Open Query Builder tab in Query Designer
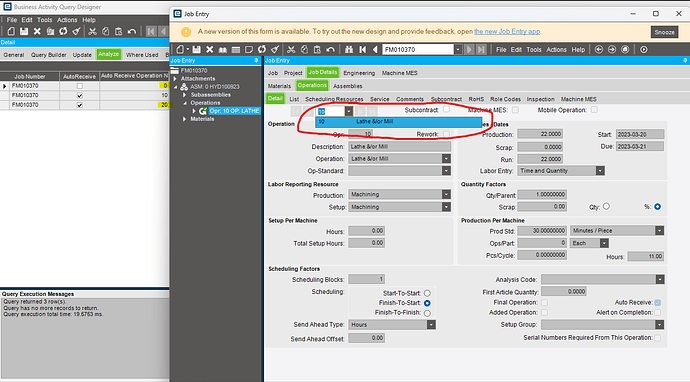The image size is (690, 382). click(48, 55)
